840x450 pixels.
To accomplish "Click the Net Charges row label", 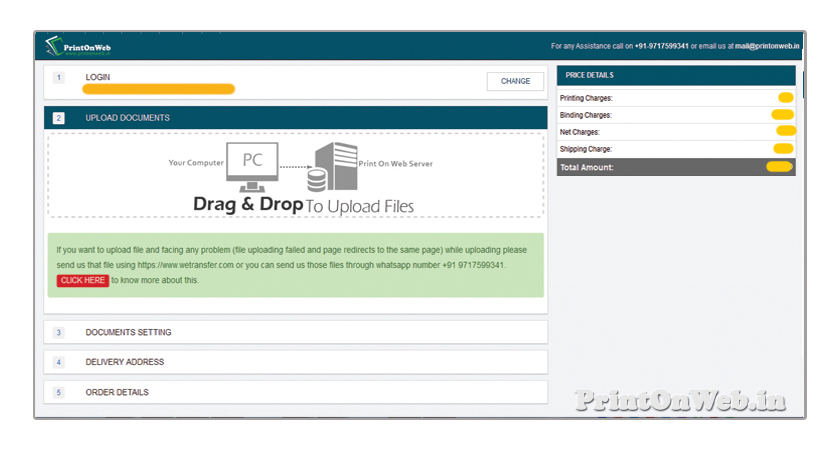I will (580, 132).
